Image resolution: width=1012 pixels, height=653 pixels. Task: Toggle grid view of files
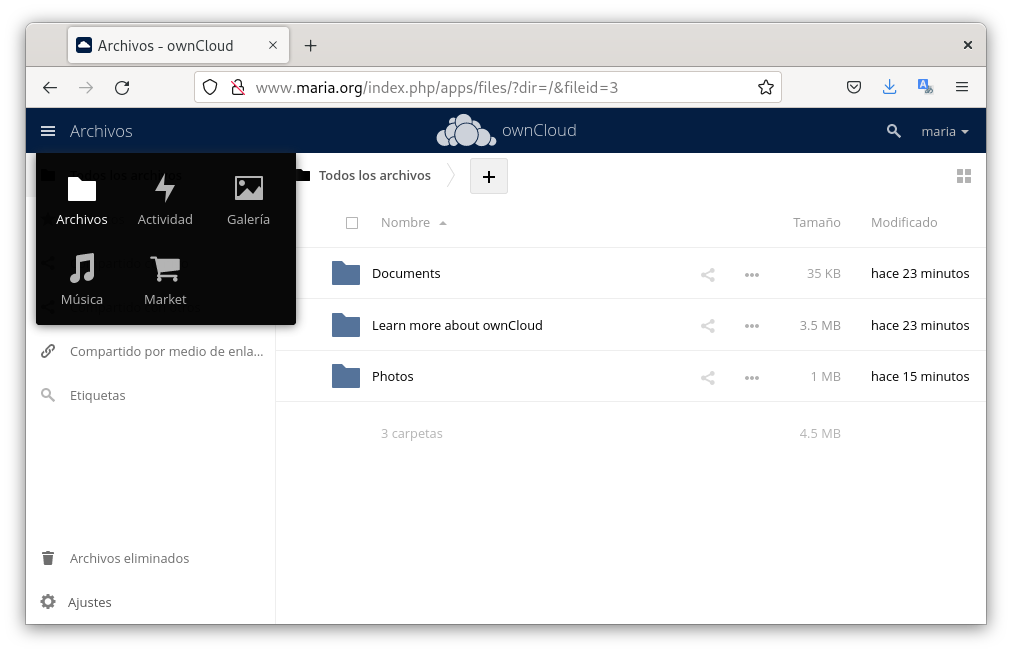pos(964,176)
